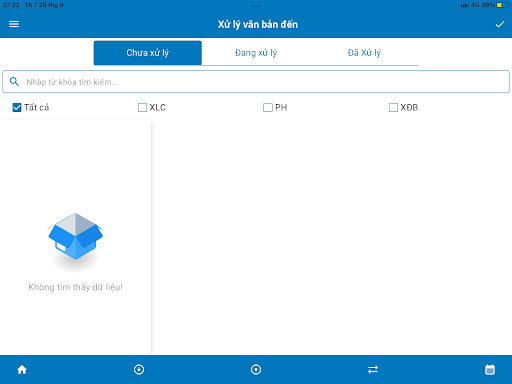Enable the PH checkbox
The height and width of the screenshot is (384, 512).
point(268,107)
